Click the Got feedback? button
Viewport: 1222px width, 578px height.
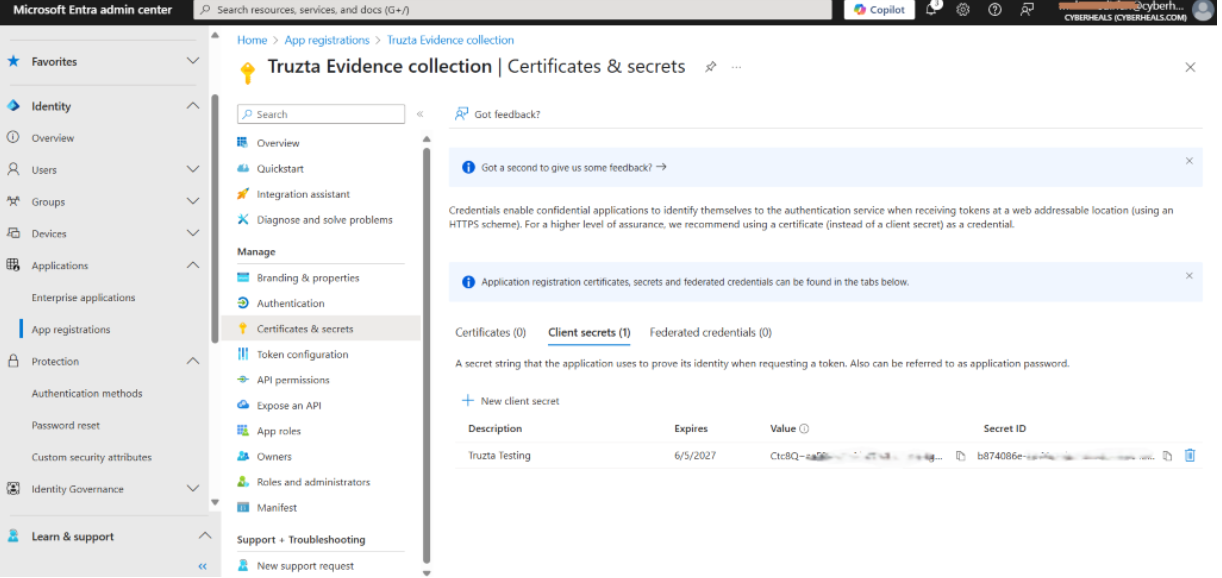pos(497,114)
